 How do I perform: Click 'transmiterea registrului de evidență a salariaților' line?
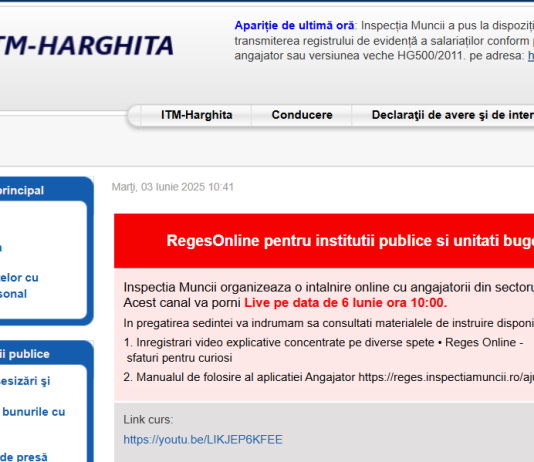384,41
